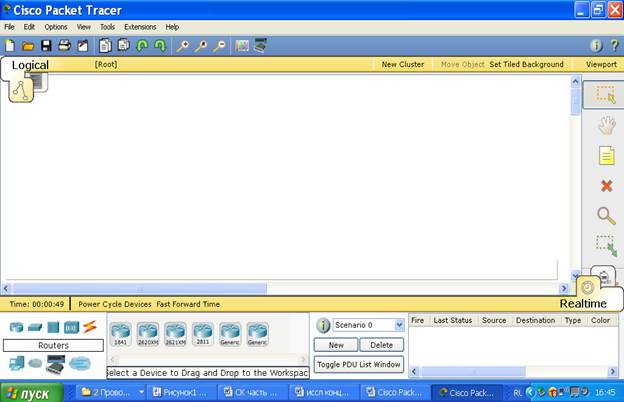Screen dimensions: 624x402
Task: Open the drawing palette icon
Action: coord(242,46)
